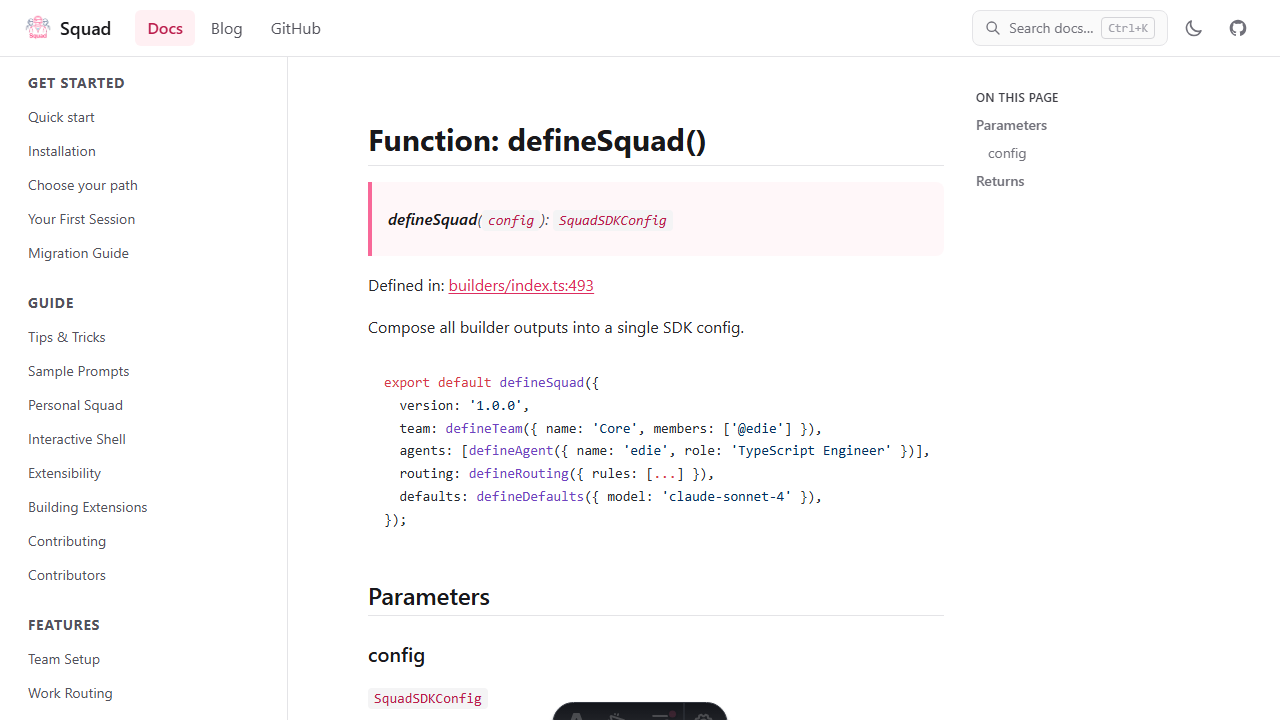Open Contributors page
The height and width of the screenshot is (720, 1280).
(67, 575)
